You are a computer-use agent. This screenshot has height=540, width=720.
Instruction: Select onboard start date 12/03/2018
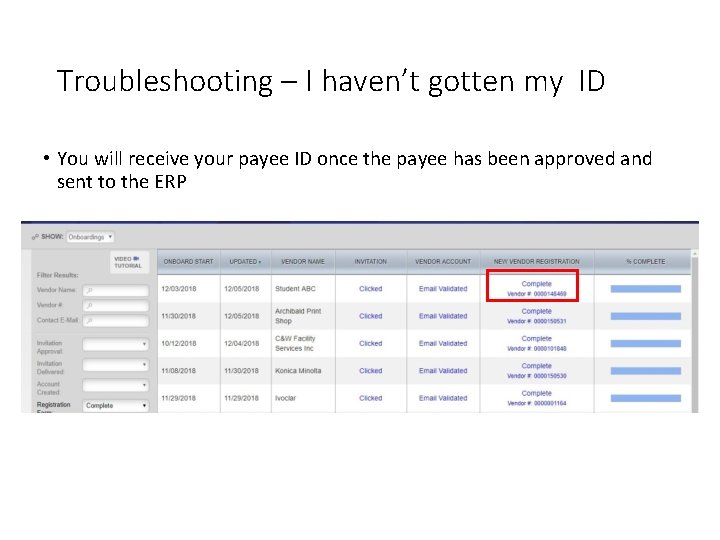click(179, 289)
